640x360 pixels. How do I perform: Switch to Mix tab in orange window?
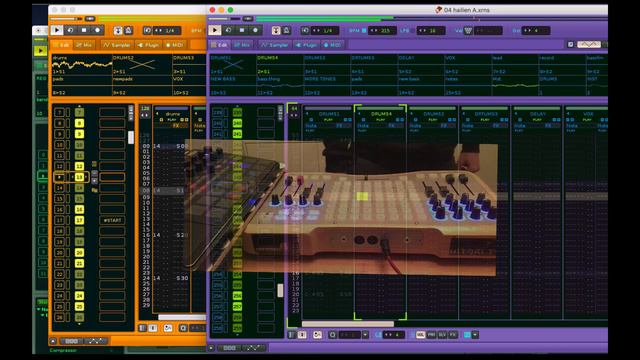(x=84, y=45)
